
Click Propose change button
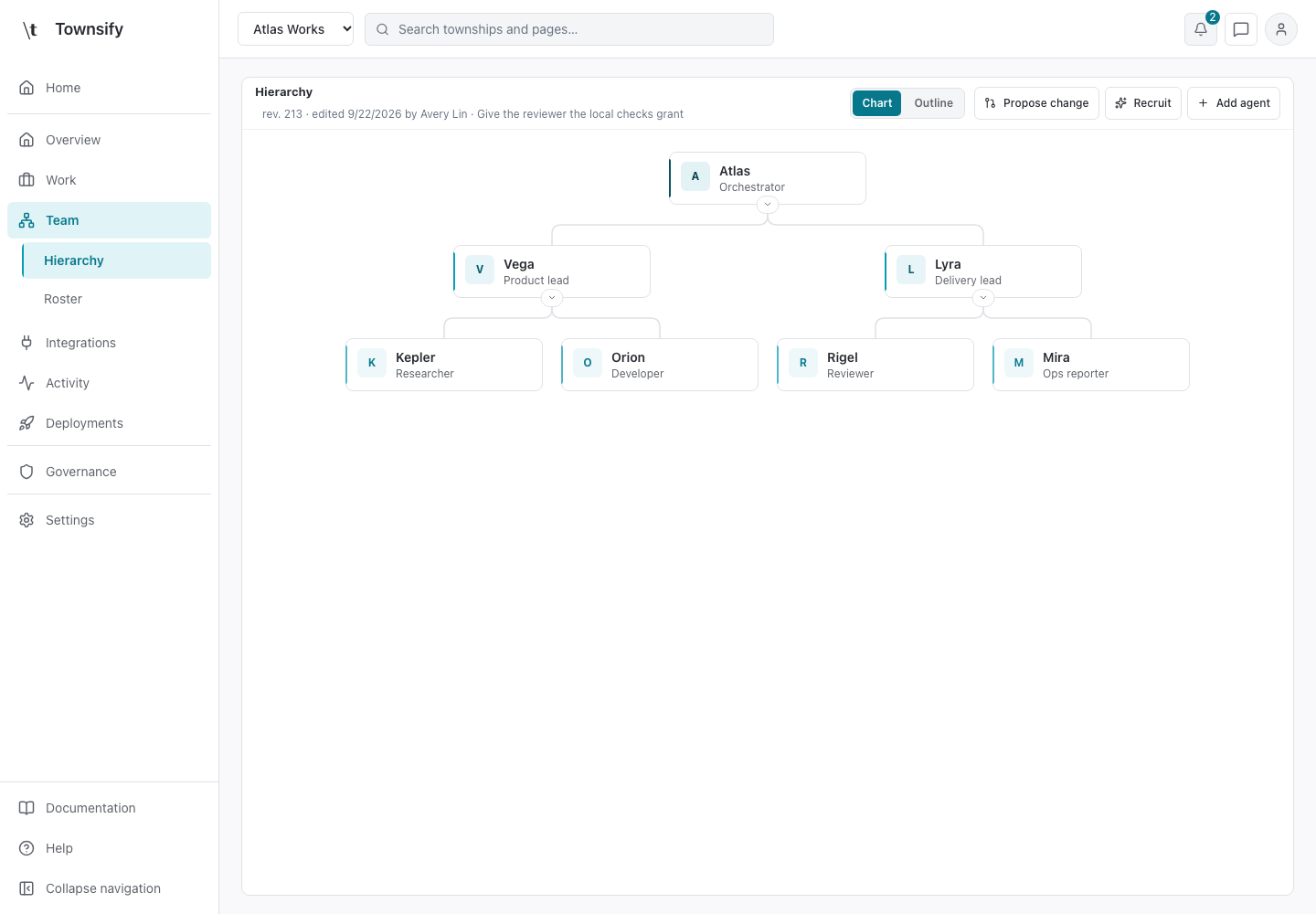1036,103
